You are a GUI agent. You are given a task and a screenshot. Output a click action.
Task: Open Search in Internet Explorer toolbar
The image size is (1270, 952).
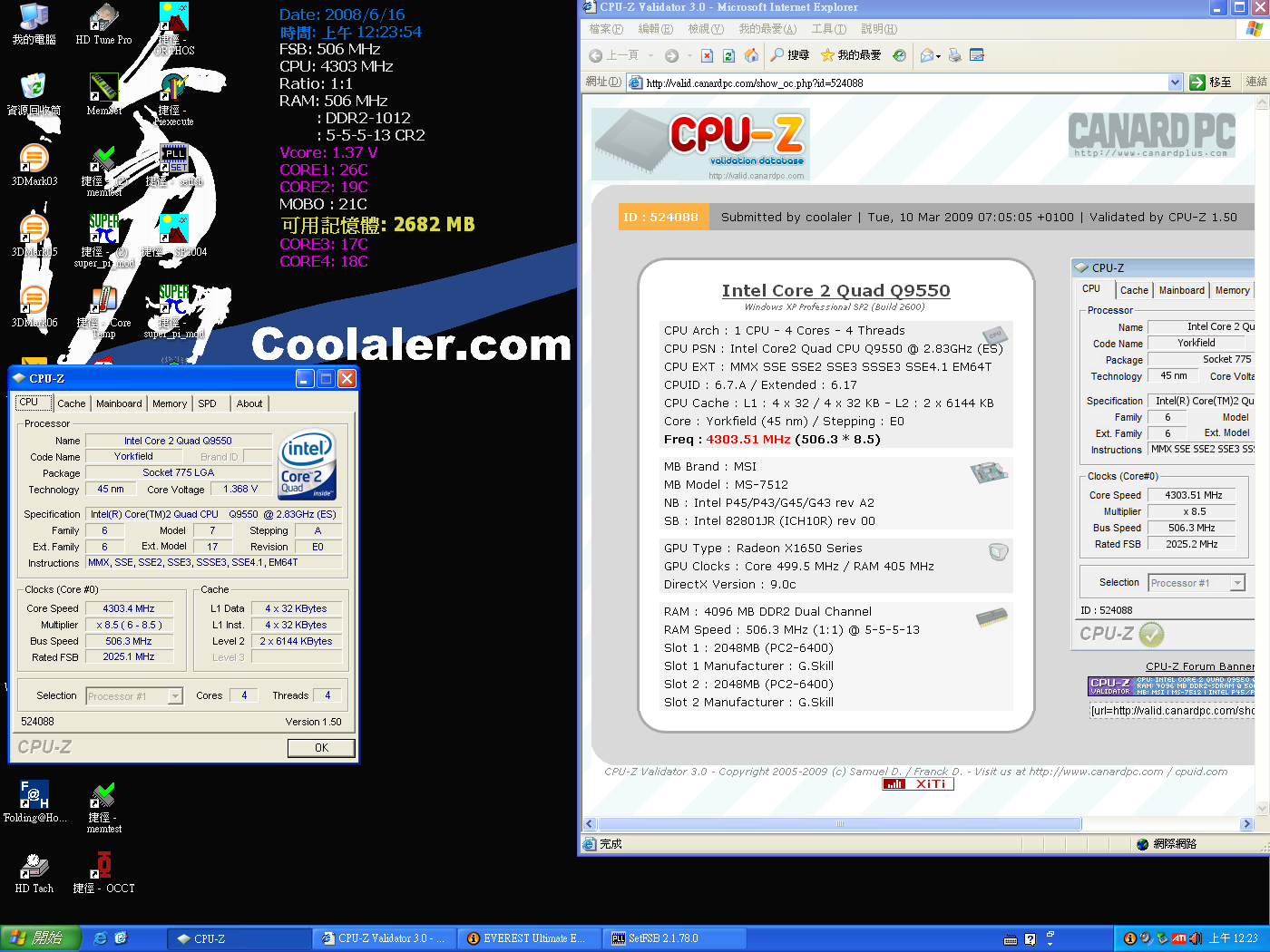pyautogui.click(x=789, y=55)
